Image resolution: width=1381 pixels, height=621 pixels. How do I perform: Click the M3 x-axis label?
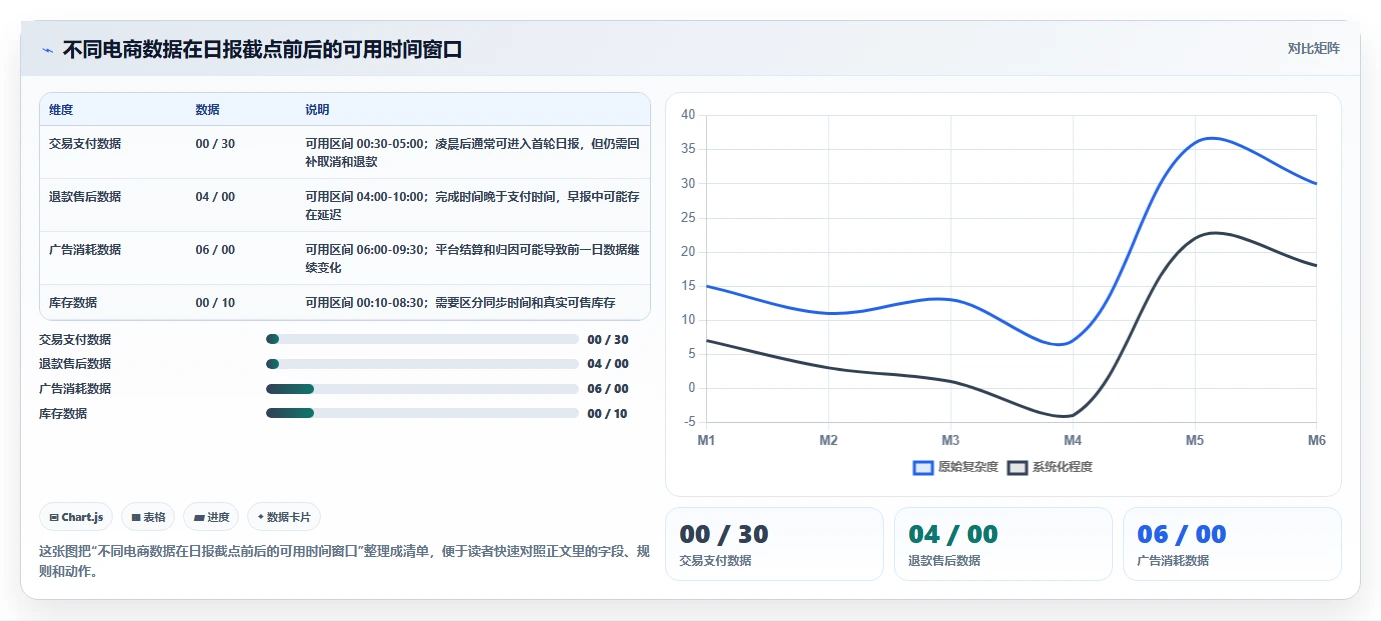950,440
